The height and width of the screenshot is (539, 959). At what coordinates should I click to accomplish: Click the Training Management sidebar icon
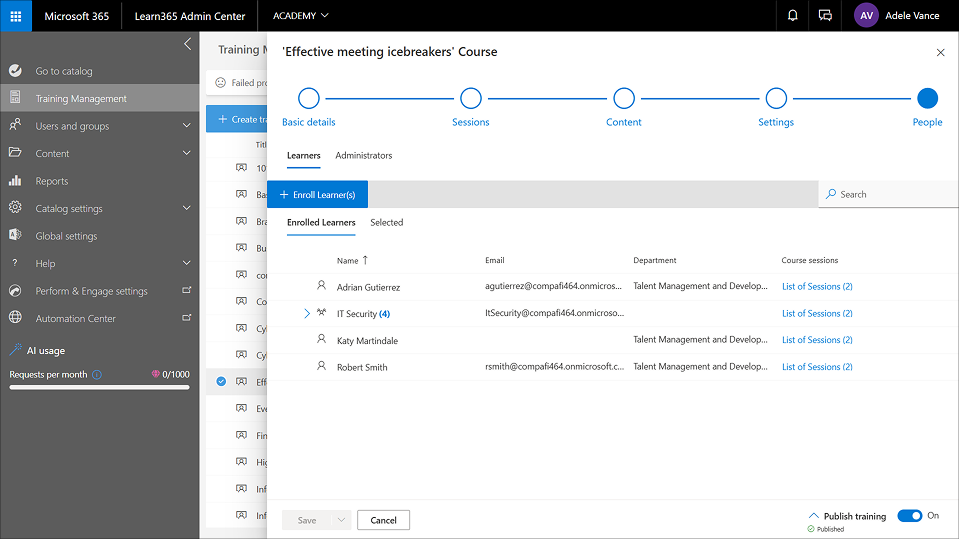point(15,98)
